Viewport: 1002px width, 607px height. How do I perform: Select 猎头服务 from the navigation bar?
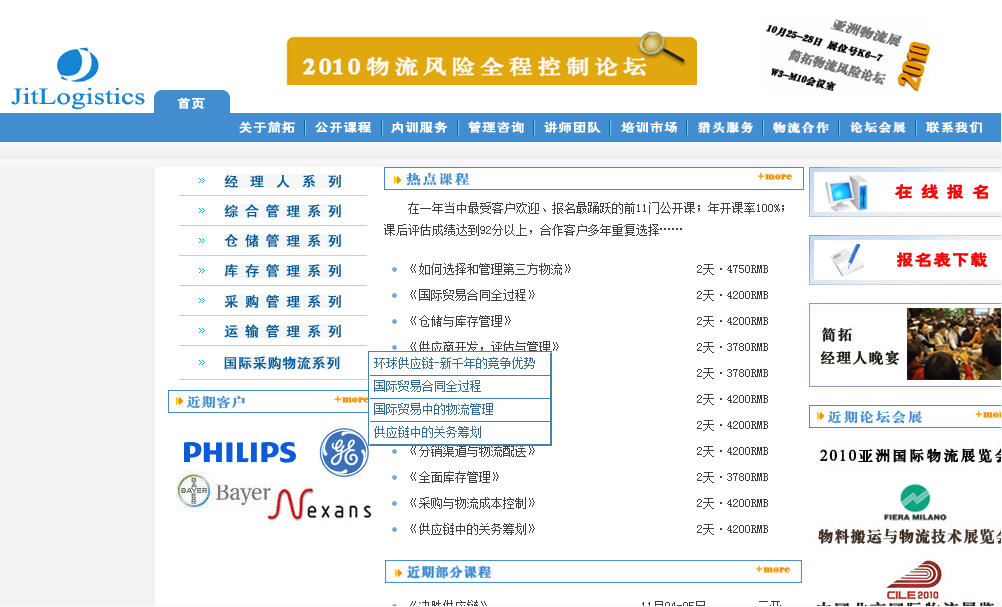coord(726,128)
